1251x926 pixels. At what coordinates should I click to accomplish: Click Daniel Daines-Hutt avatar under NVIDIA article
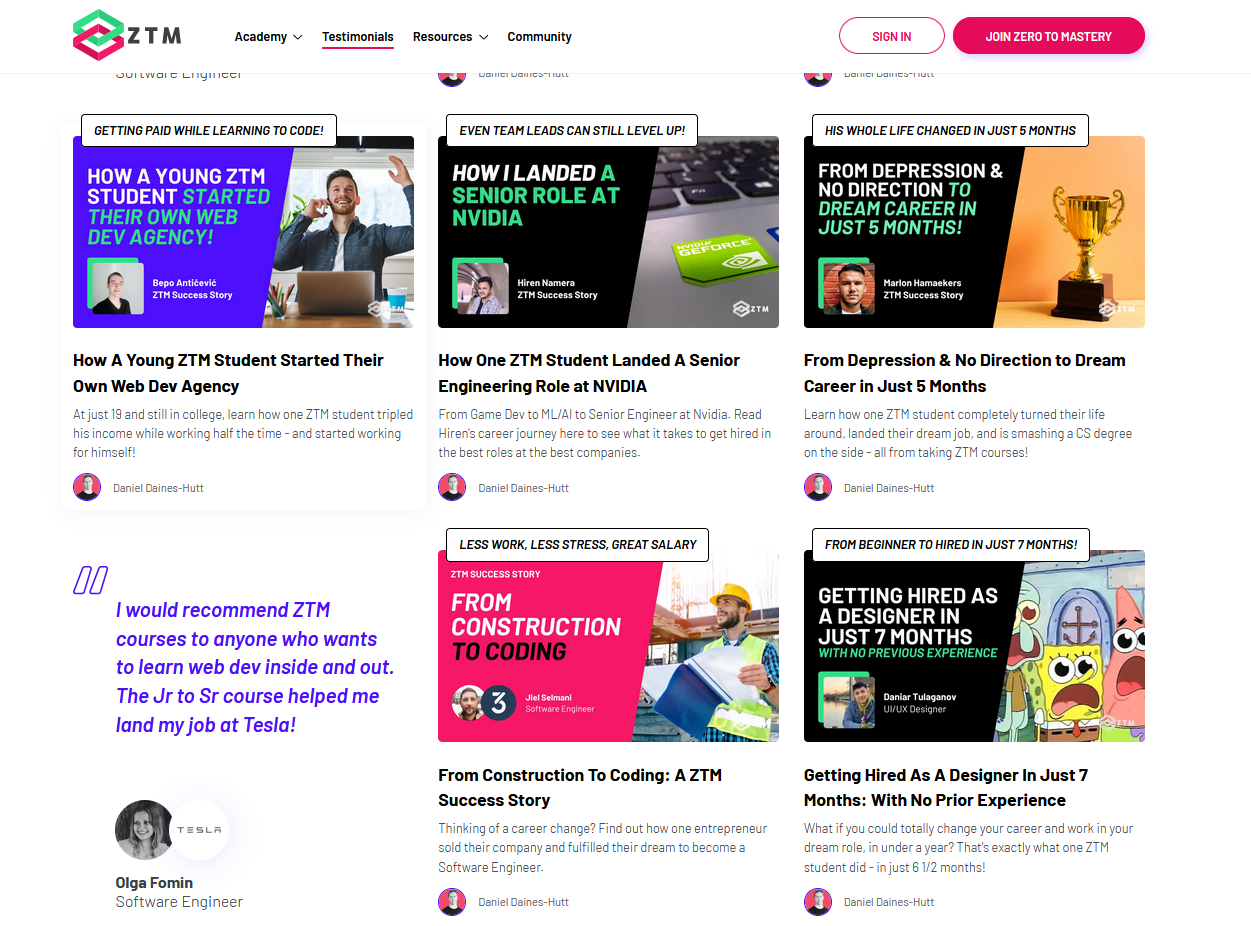click(x=452, y=487)
